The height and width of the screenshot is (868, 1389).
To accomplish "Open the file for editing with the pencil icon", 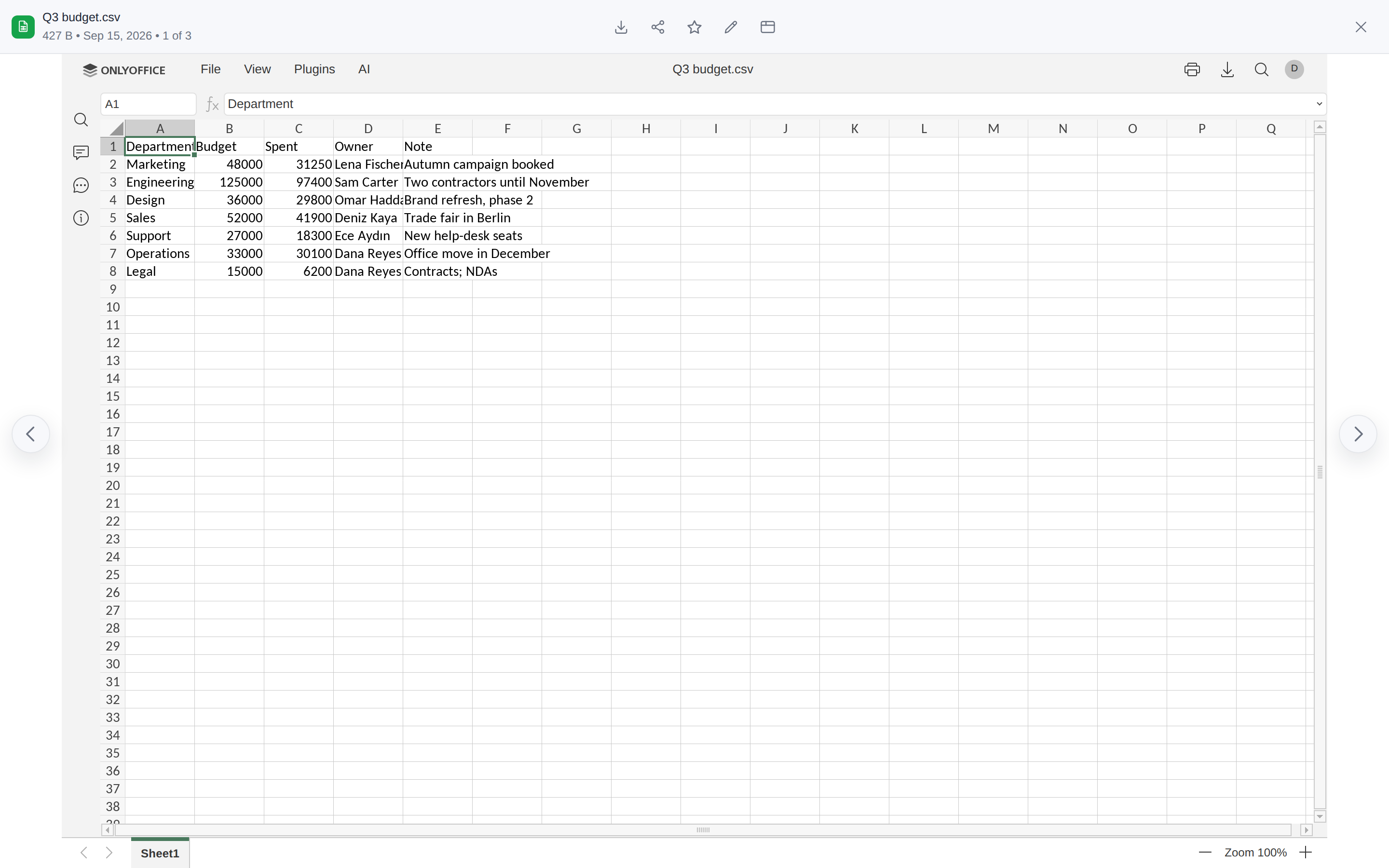I will coord(731,27).
